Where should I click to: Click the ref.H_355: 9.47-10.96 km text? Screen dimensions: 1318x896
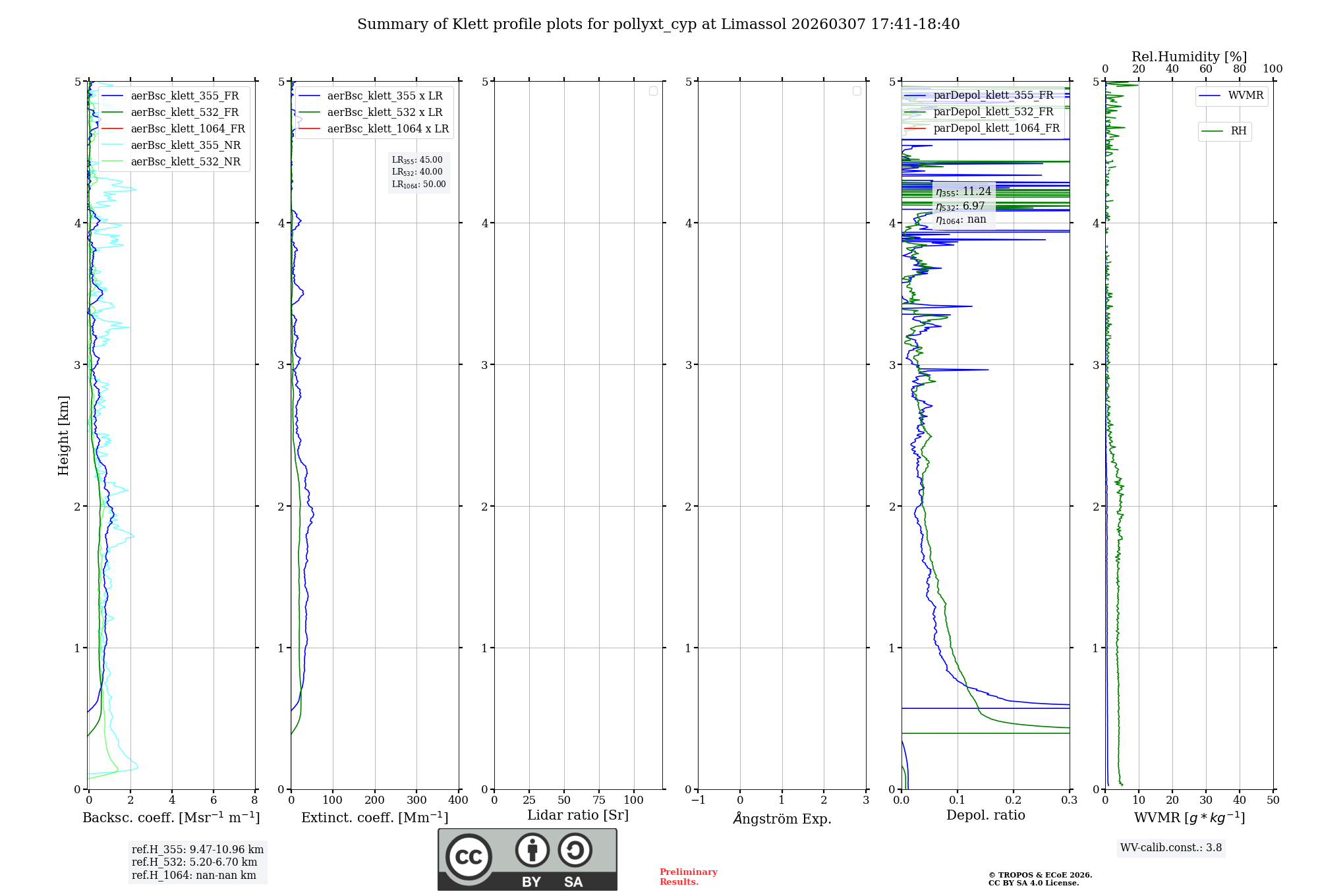coord(197,850)
